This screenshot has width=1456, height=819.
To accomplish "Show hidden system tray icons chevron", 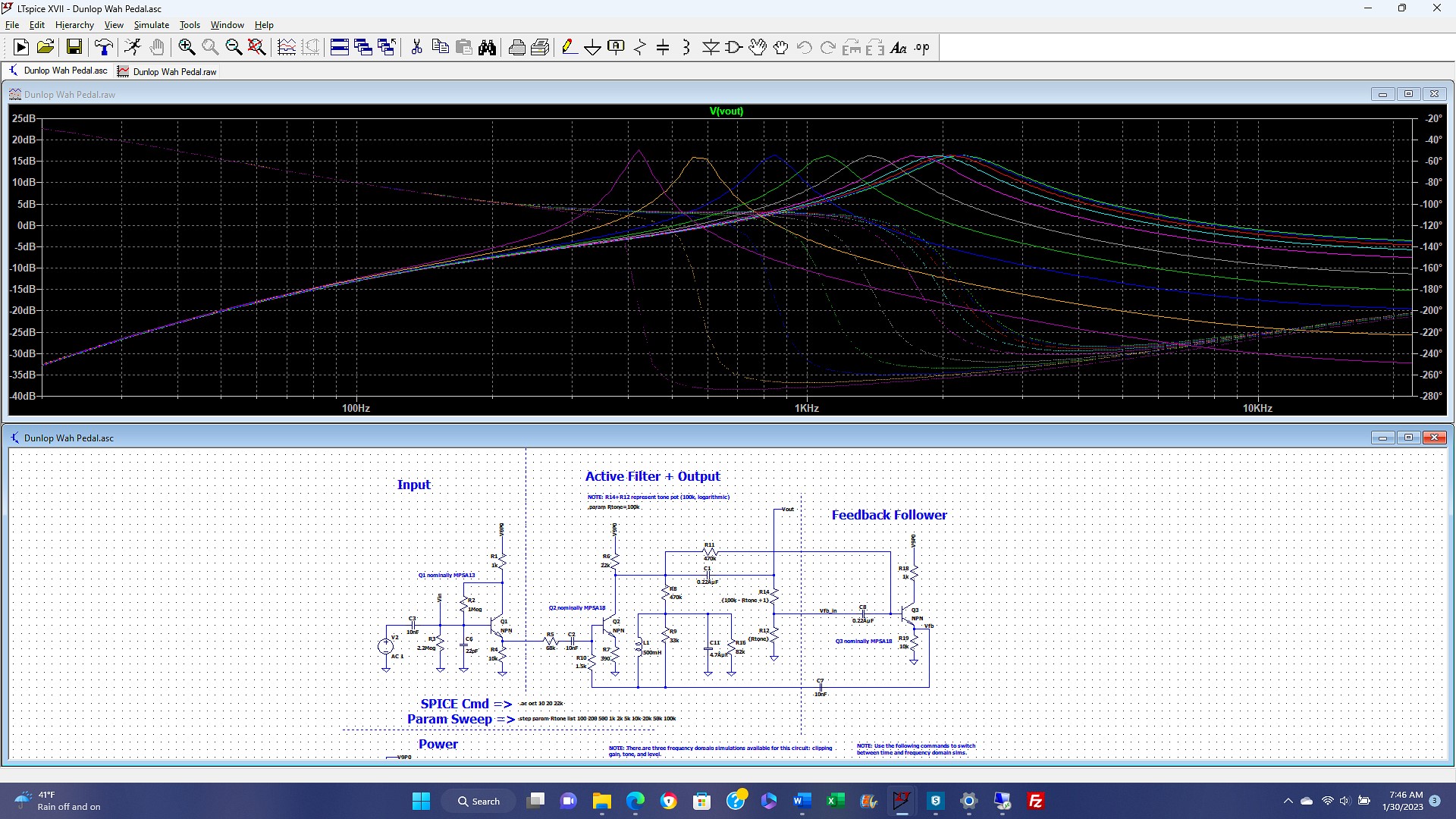I will pyautogui.click(x=1288, y=801).
